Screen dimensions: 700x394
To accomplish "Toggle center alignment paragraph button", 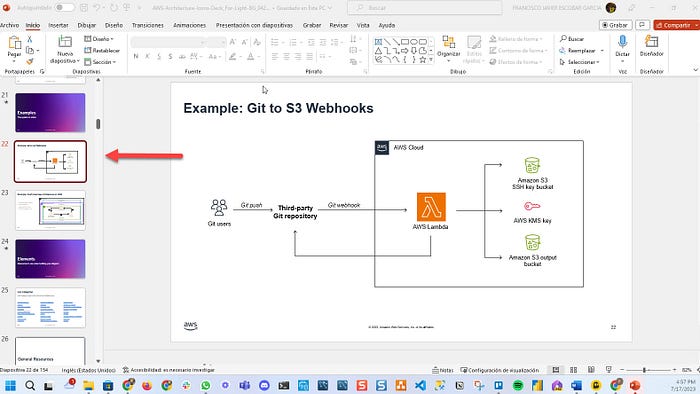I will click(286, 56).
